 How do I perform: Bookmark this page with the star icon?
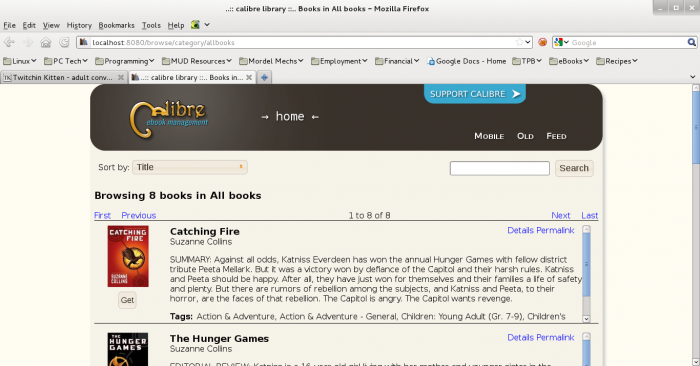tap(519, 42)
